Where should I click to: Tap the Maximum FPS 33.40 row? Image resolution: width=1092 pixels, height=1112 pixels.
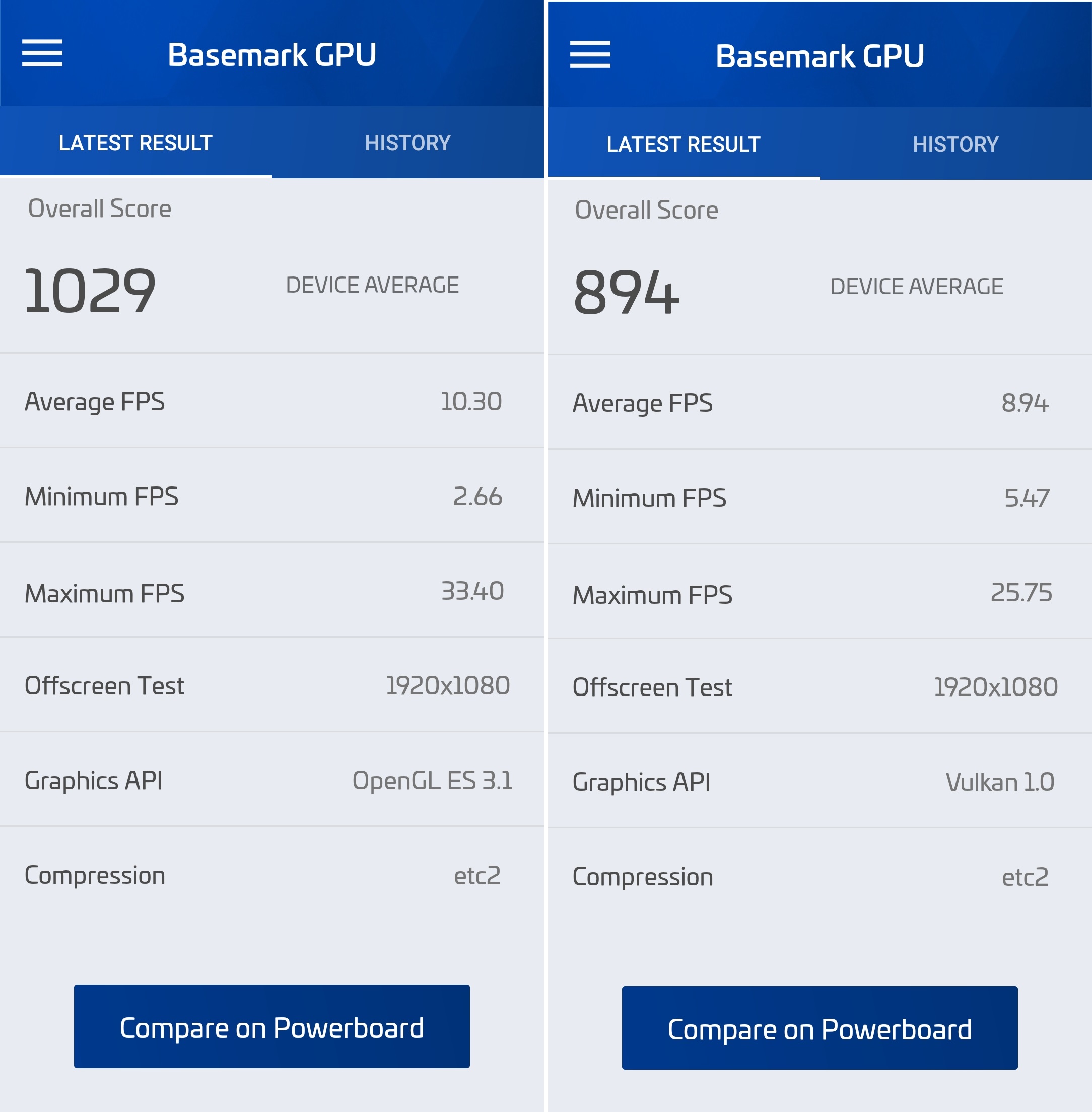pos(272,590)
